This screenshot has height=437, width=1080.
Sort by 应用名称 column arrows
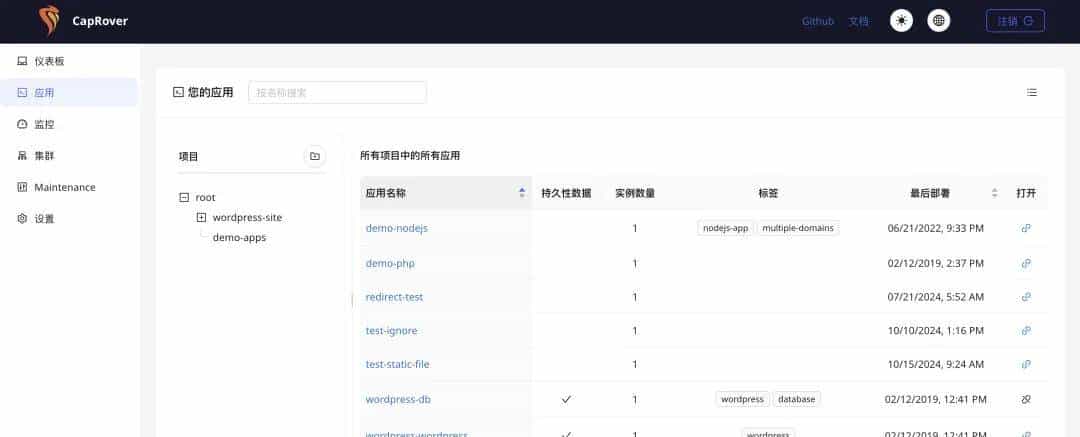[521, 194]
